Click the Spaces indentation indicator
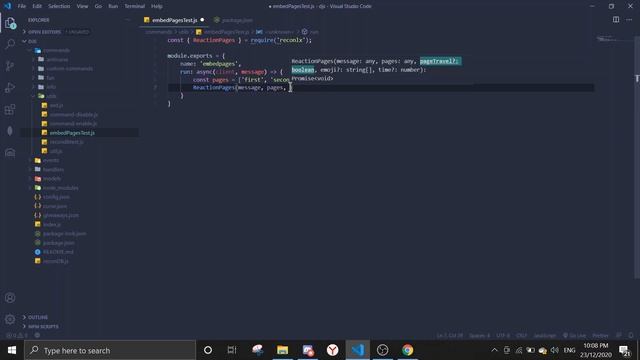Screen dimensions: 640x360 pyautogui.click(x=479, y=336)
